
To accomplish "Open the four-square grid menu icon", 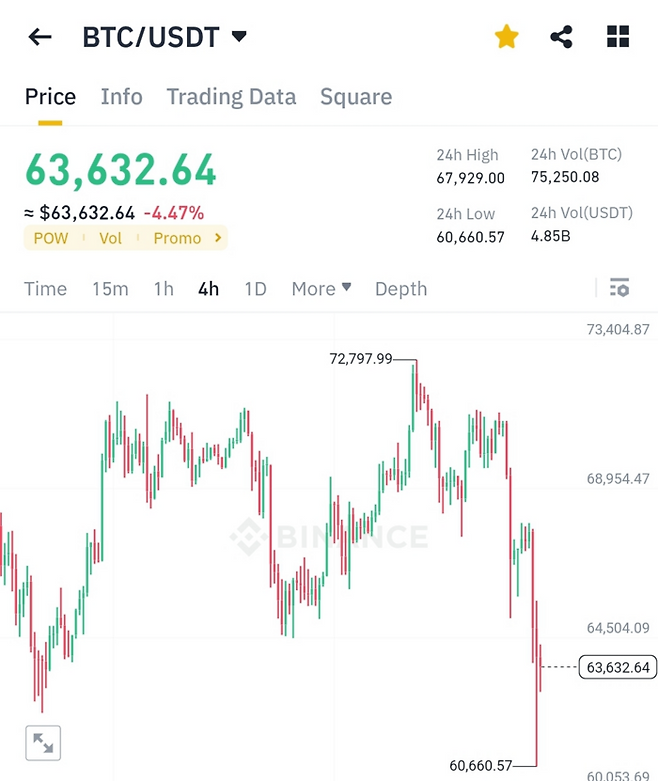I will click(x=619, y=38).
